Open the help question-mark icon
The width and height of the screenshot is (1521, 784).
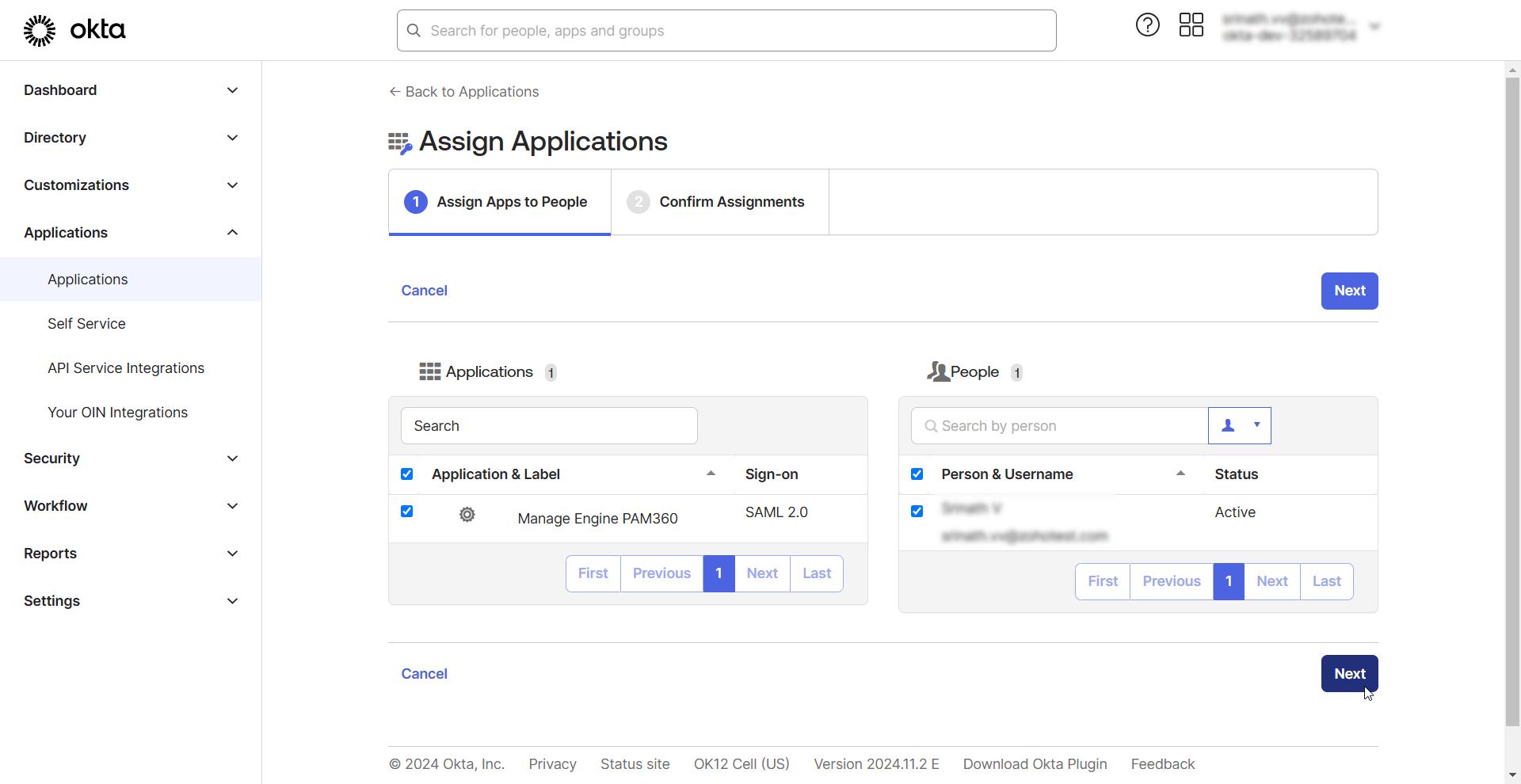[1147, 25]
